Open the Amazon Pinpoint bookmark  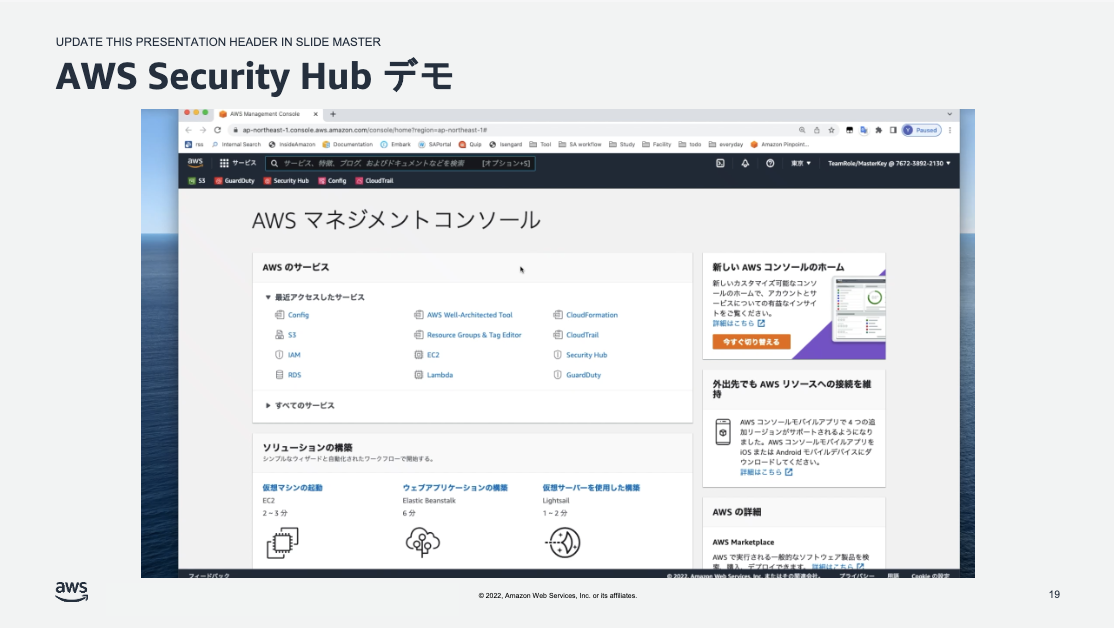click(x=779, y=144)
